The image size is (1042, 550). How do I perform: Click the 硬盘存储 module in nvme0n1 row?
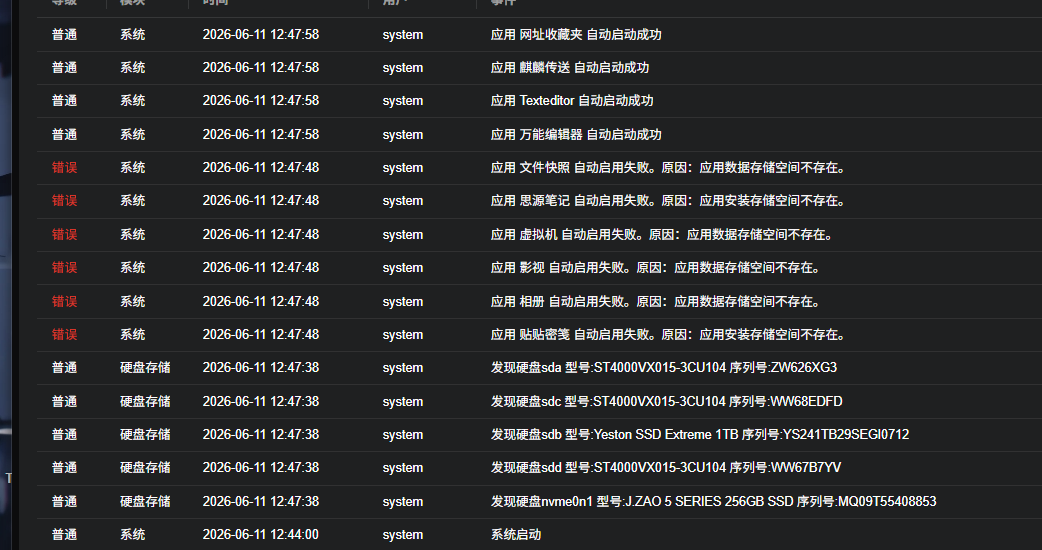tap(145, 502)
